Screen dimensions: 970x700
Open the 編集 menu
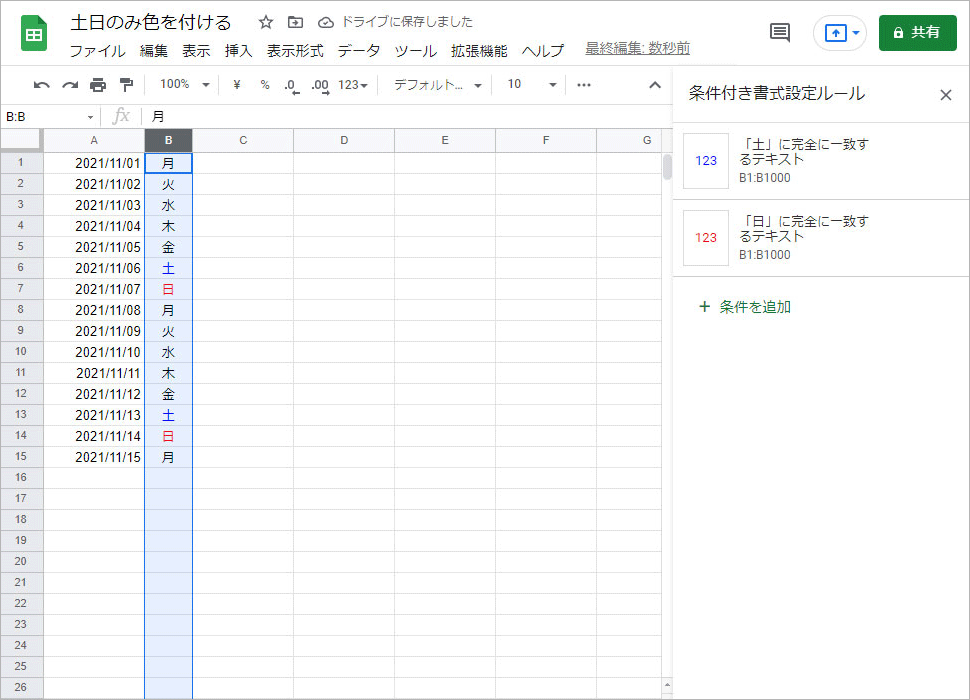[153, 51]
